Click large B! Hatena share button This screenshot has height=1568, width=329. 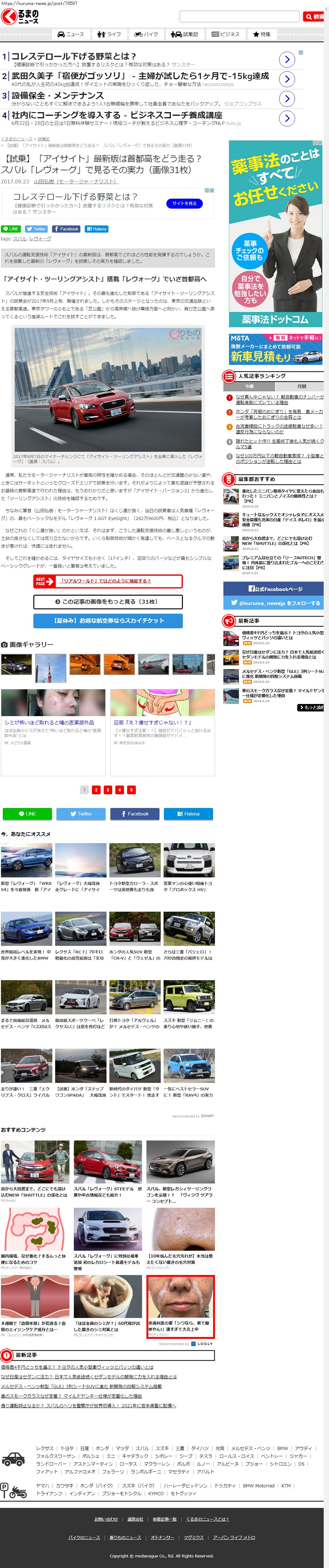[x=188, y=814]
